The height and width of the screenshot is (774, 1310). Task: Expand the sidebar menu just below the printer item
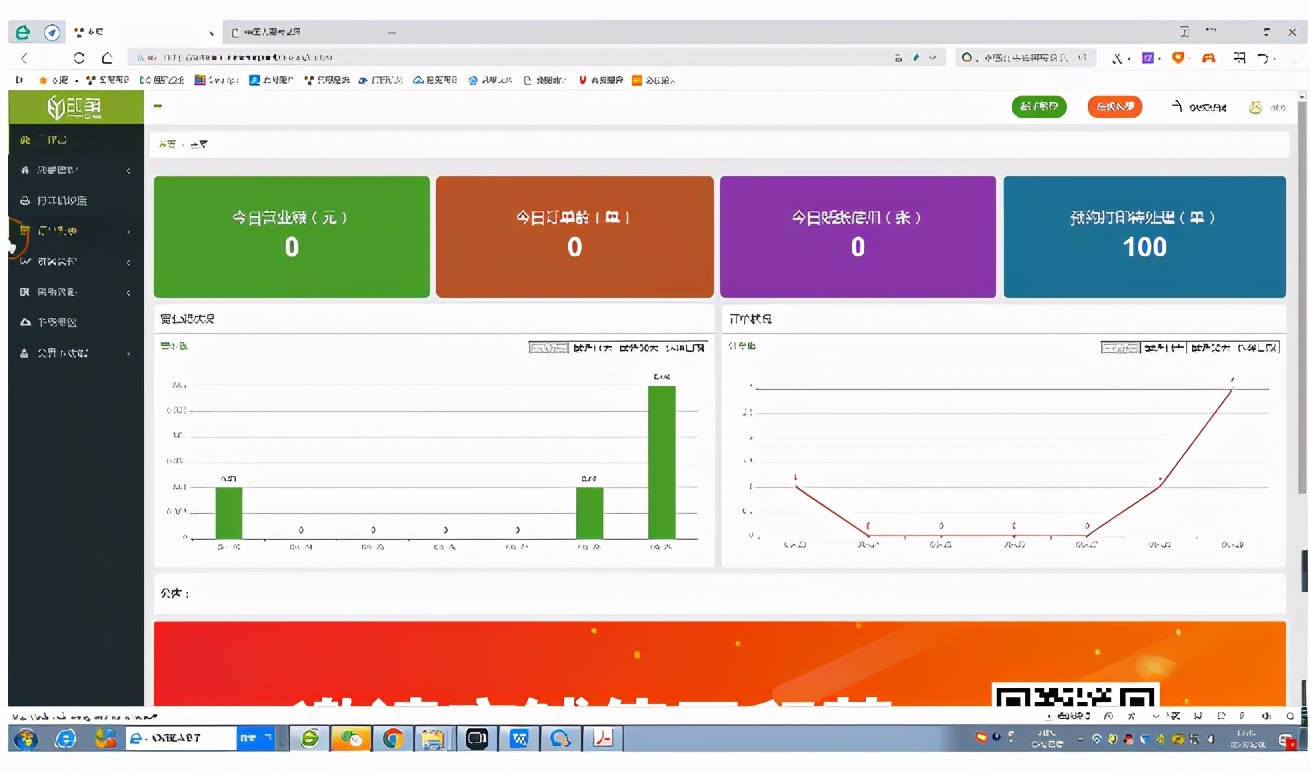click(75, 231)
